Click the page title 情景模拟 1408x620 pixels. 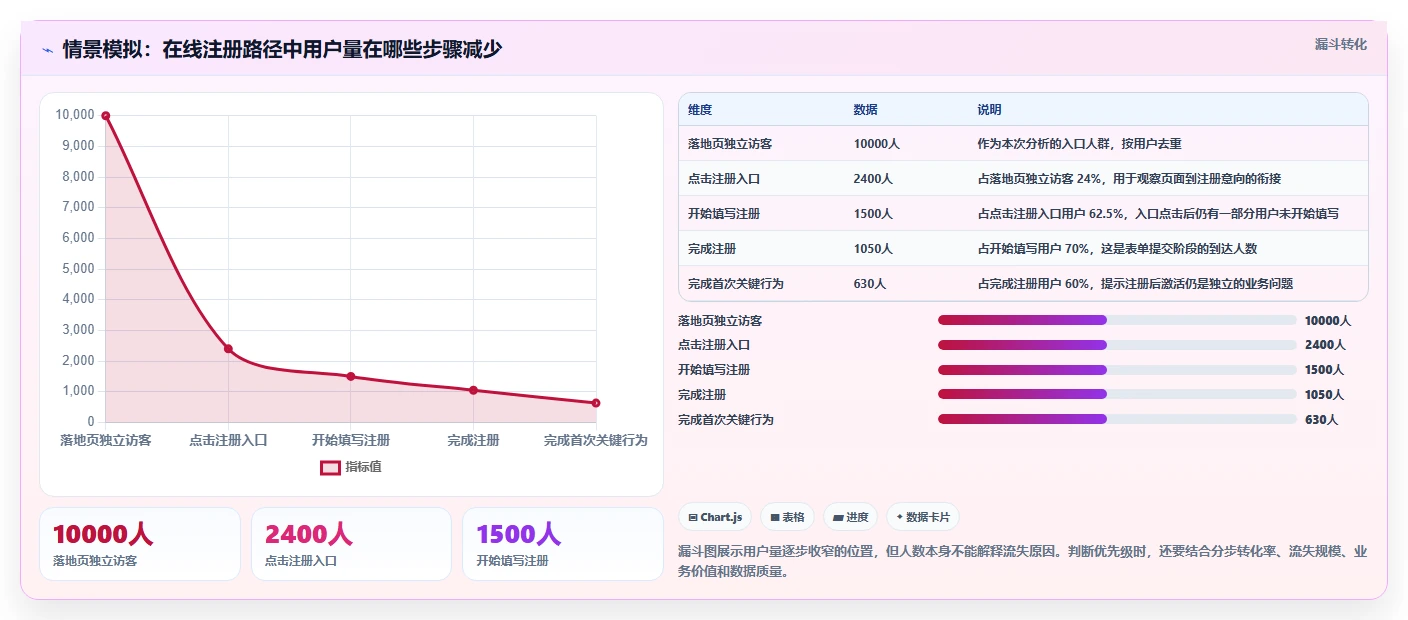[281, 49]
